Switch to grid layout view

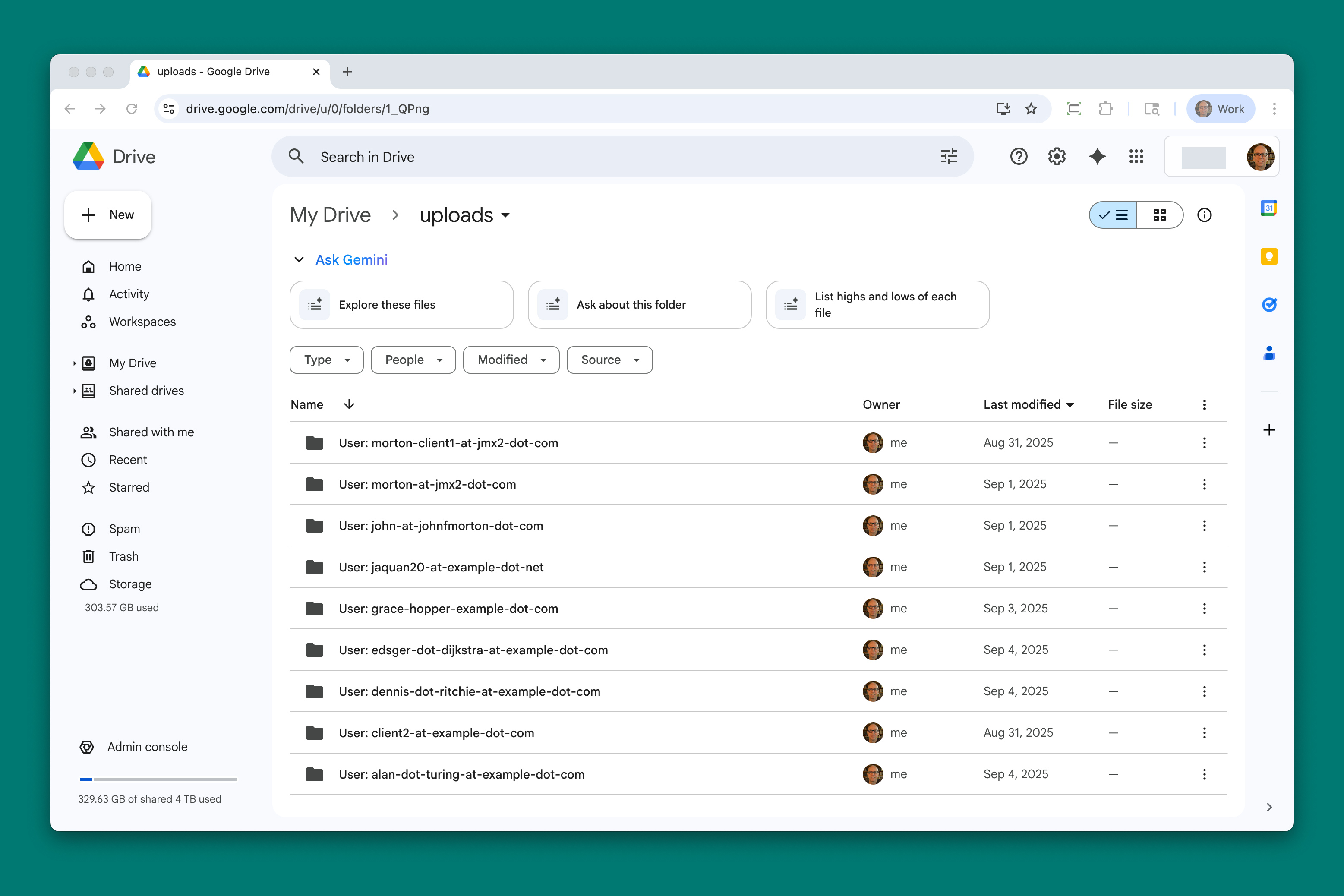(1159, 215)
